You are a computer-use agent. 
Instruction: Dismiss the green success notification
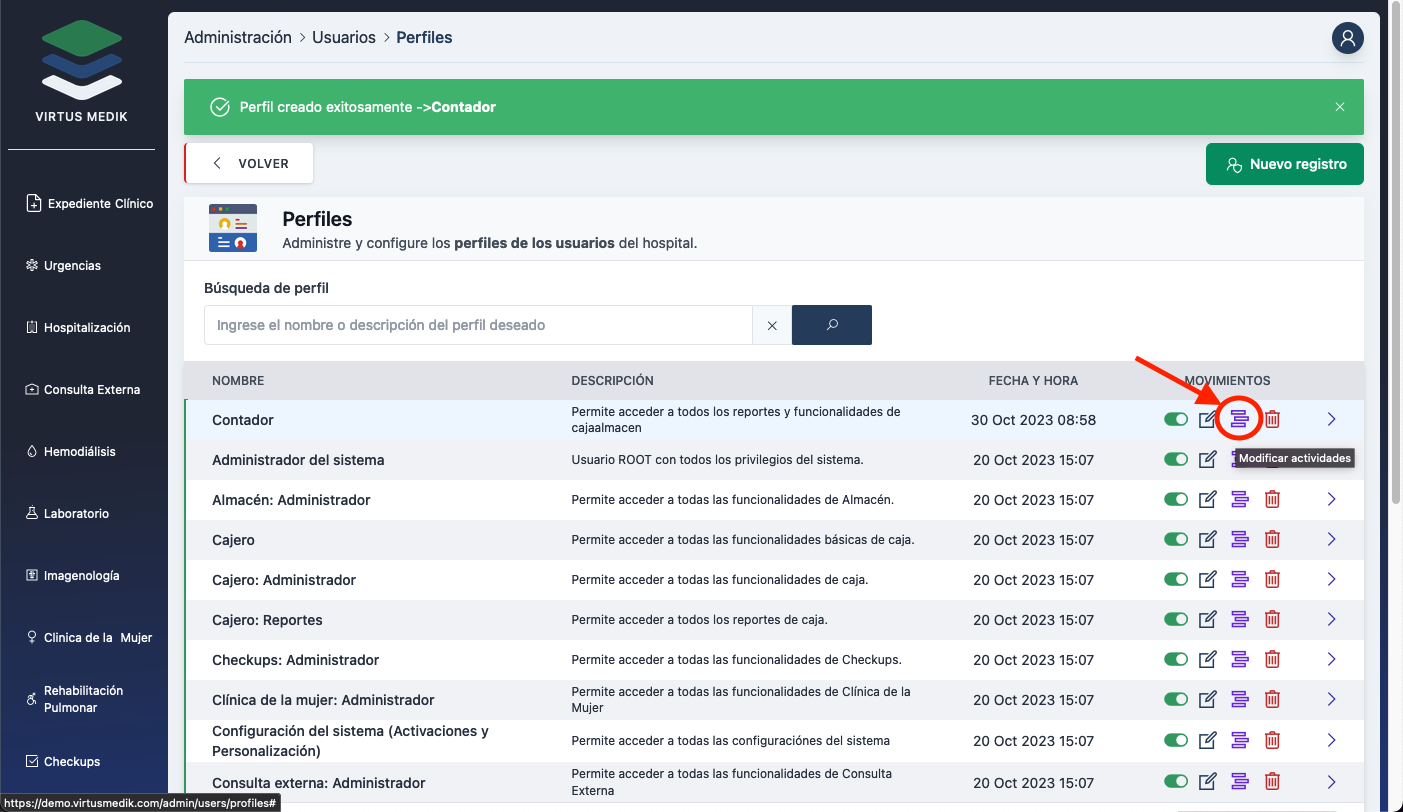coord(1340,107)
